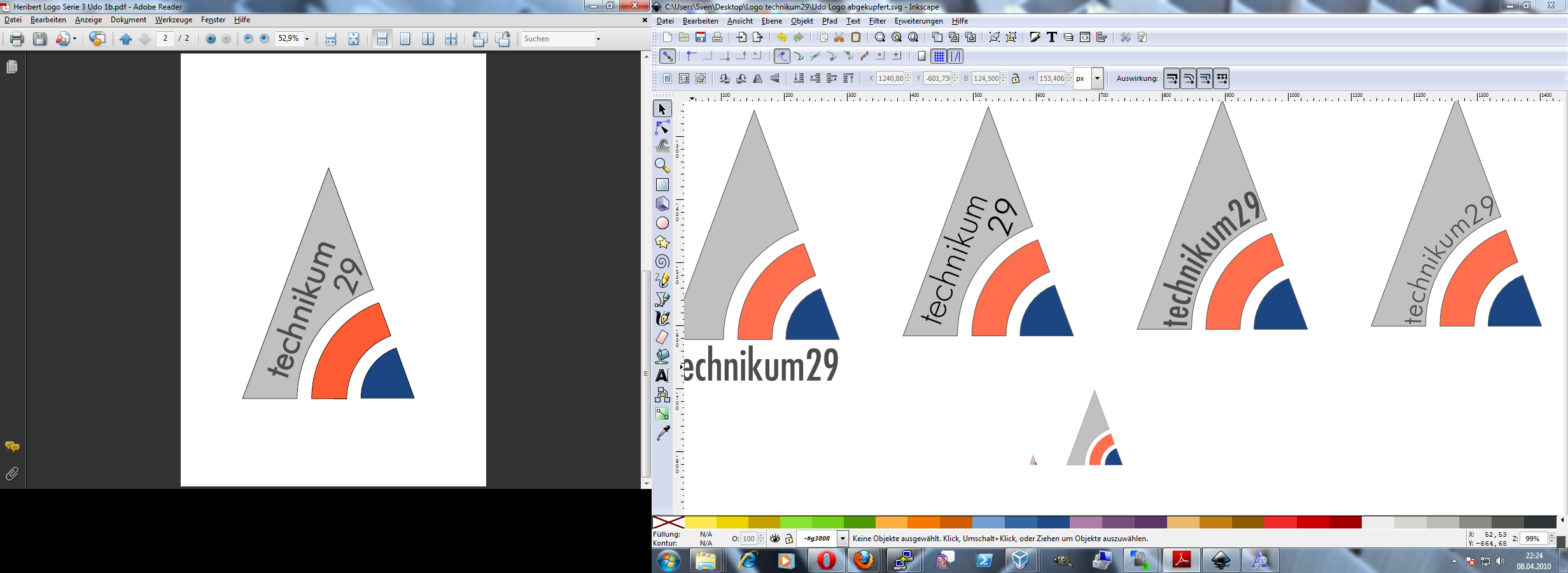Choose the Zoom magnifier tool in Inkscape toolbox
Image resolution: width=1568 pixels, height=573 pixels.
[662, 166]
